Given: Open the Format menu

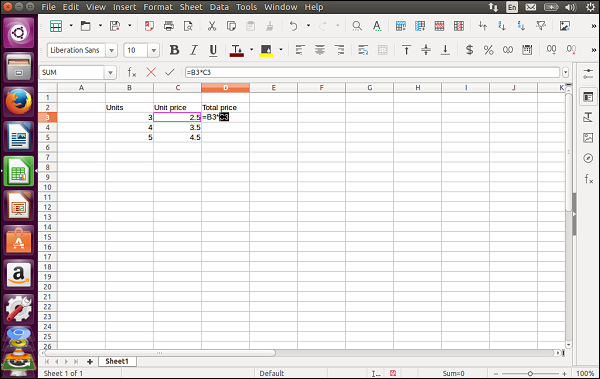Looking at the screenshot, I should point(158,7).
